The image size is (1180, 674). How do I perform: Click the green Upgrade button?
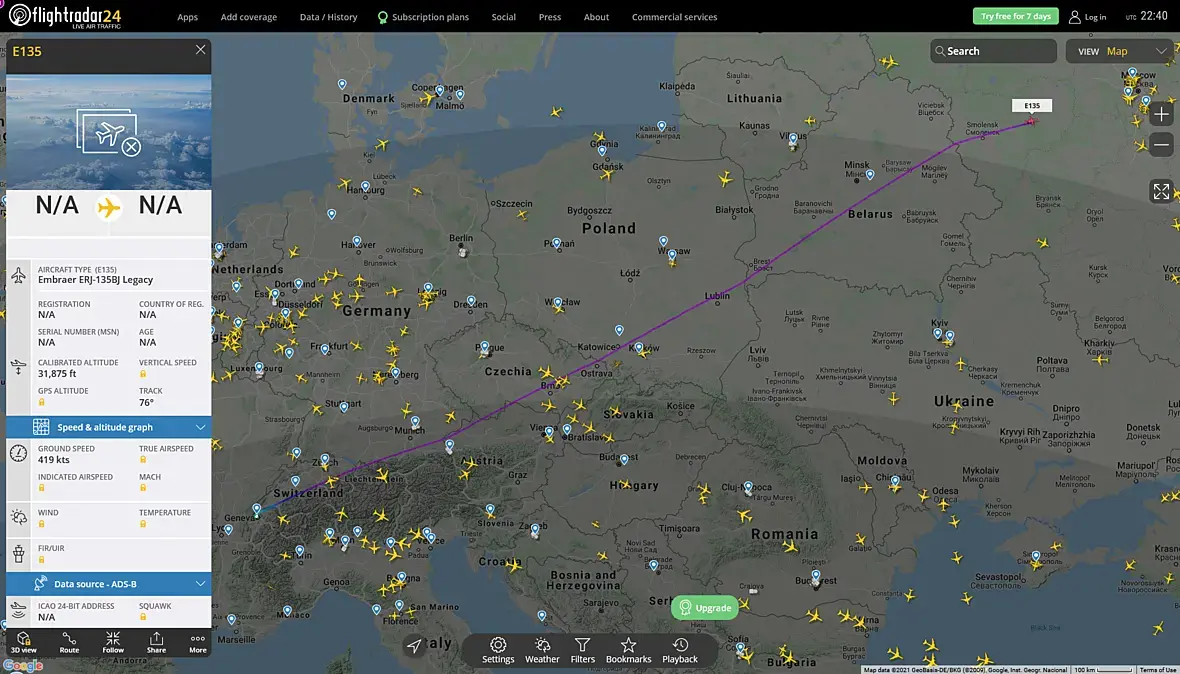(x=705, y=607)
